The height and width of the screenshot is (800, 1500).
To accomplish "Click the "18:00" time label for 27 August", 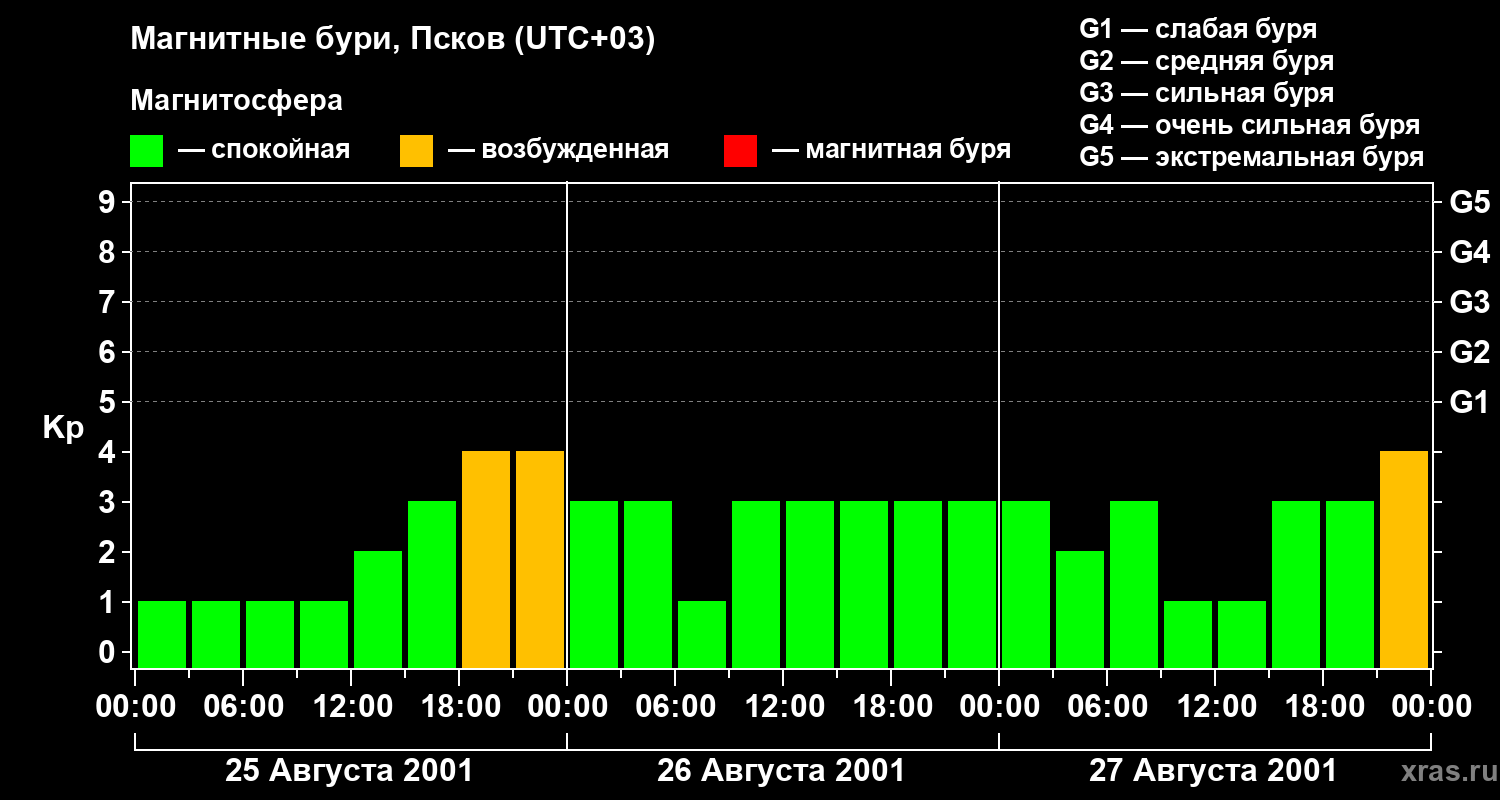I will [x=1323, y=707].
